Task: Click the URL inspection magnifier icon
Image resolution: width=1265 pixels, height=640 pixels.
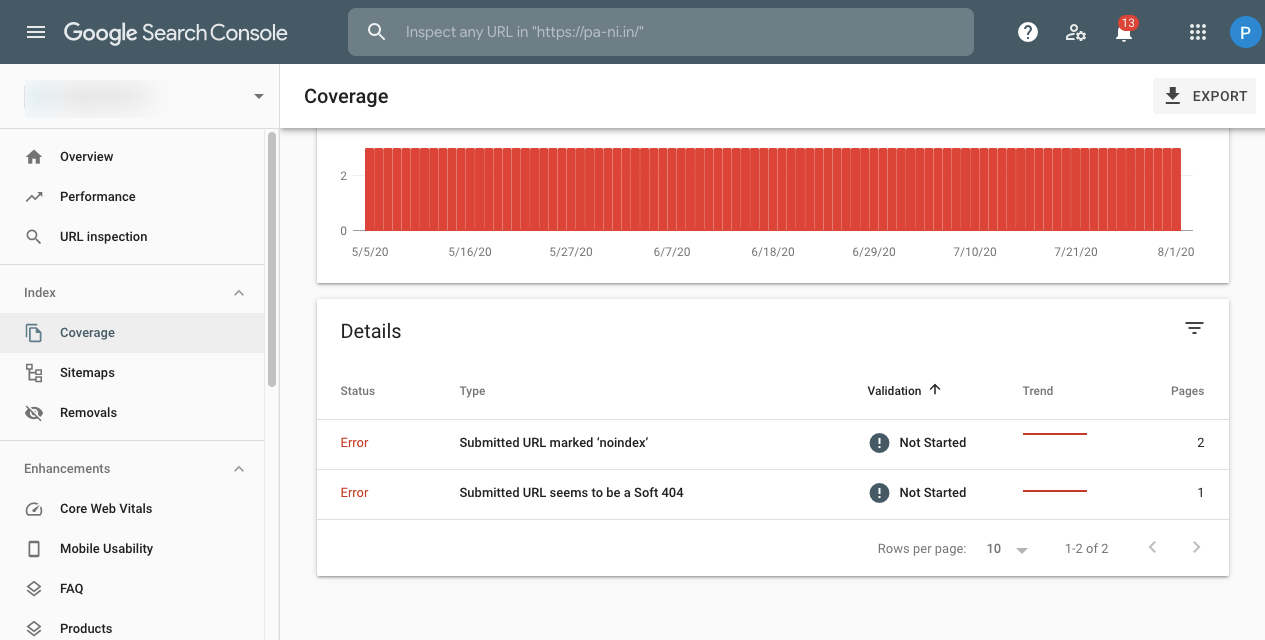Action: [x=34, y=237]
